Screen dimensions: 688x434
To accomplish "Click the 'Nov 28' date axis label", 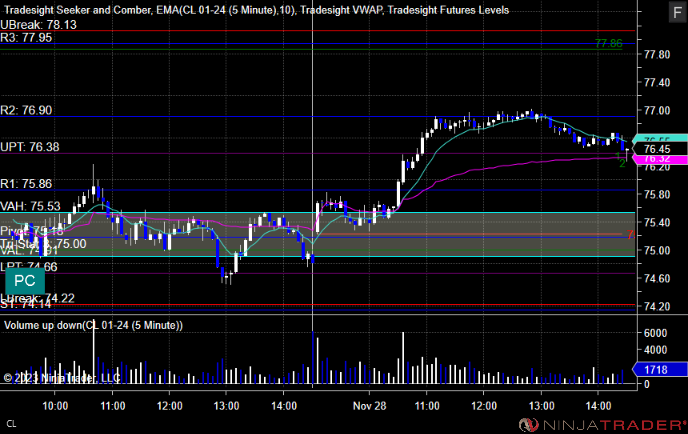I will [x=369, y=406].
